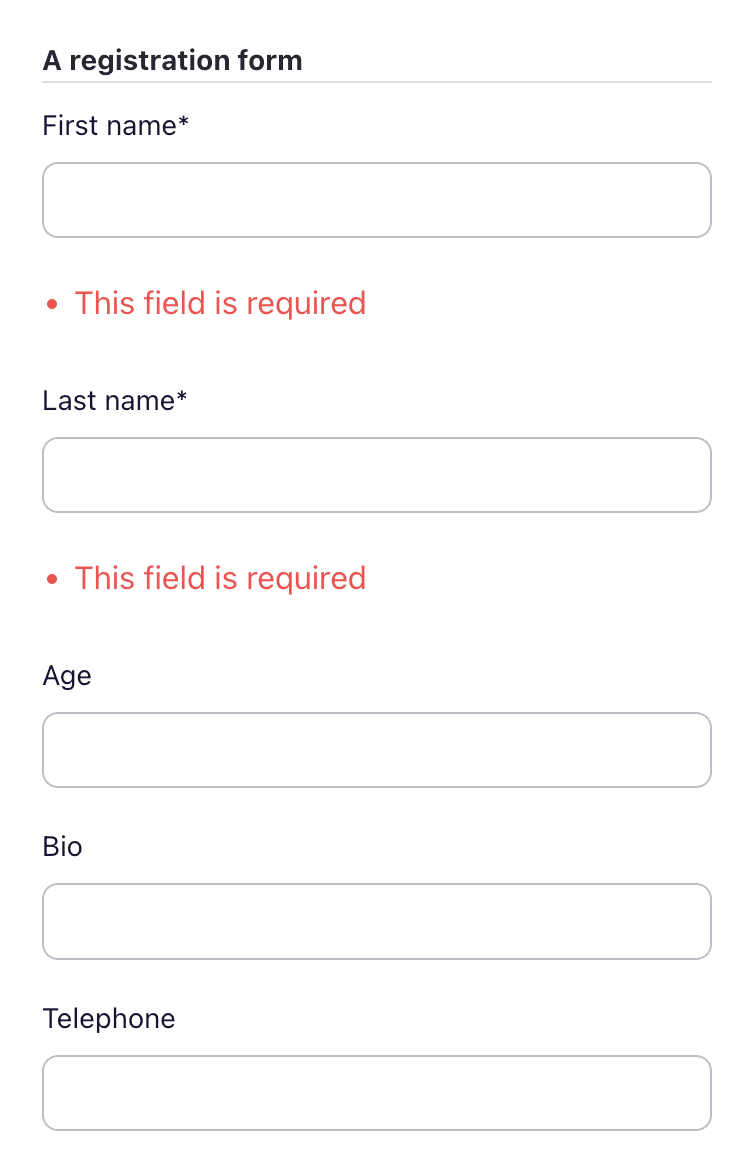The width and height of the screenshot is (754, 1174).
Task: Click the 'A registration form' heading
Action: coord(172,61)
